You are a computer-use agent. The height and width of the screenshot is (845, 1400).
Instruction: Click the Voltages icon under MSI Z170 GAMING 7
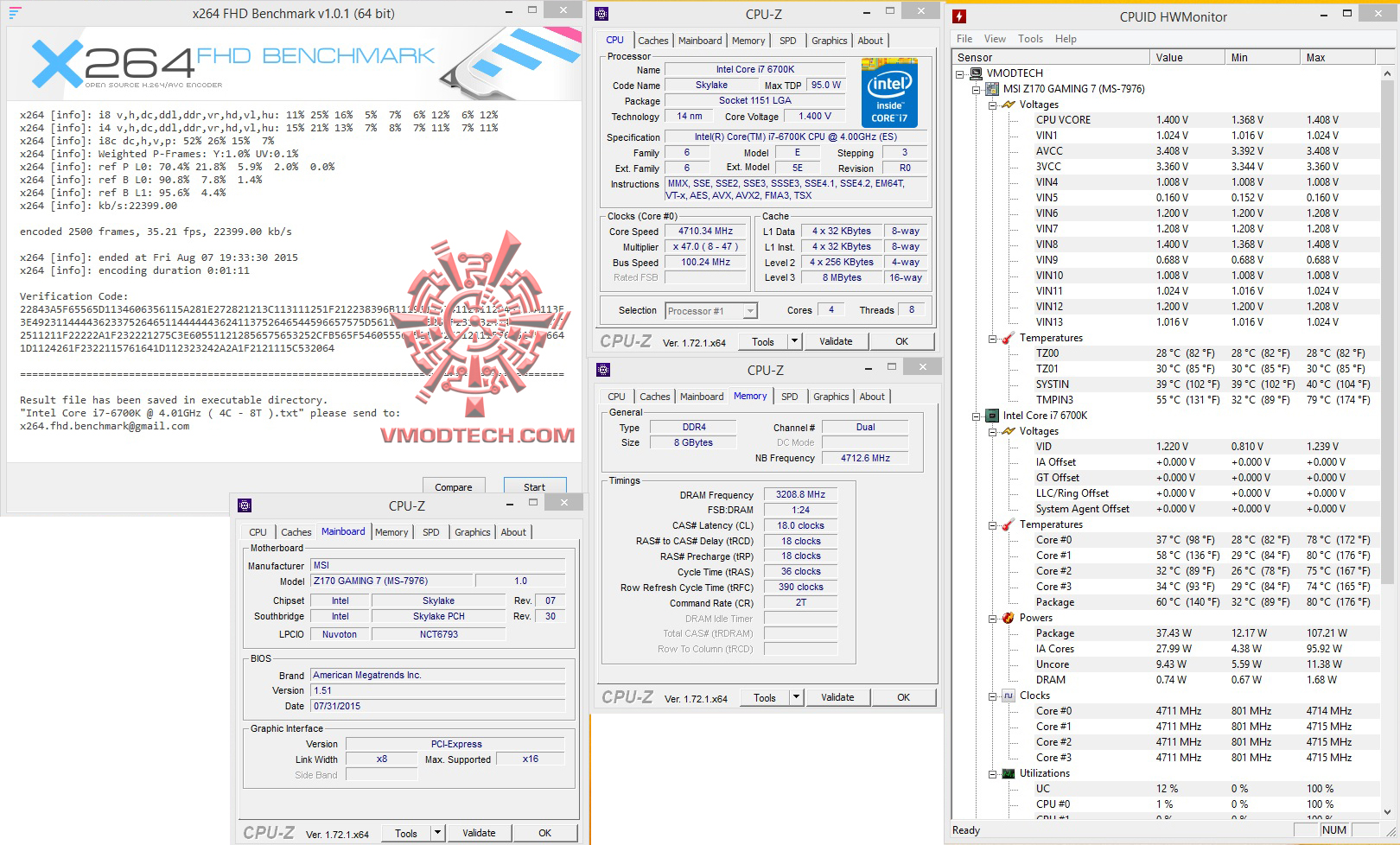pyautogui.click(x=1008, y=105)
